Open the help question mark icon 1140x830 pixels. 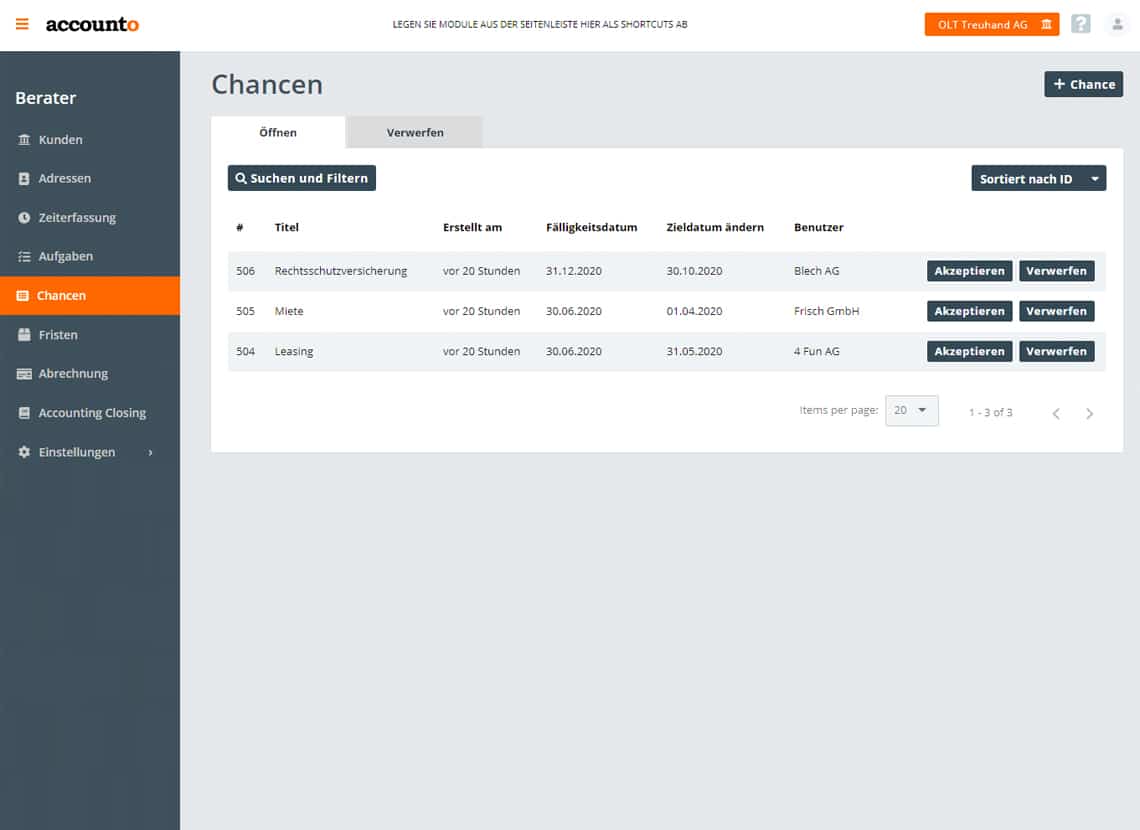coord(1080,24)
